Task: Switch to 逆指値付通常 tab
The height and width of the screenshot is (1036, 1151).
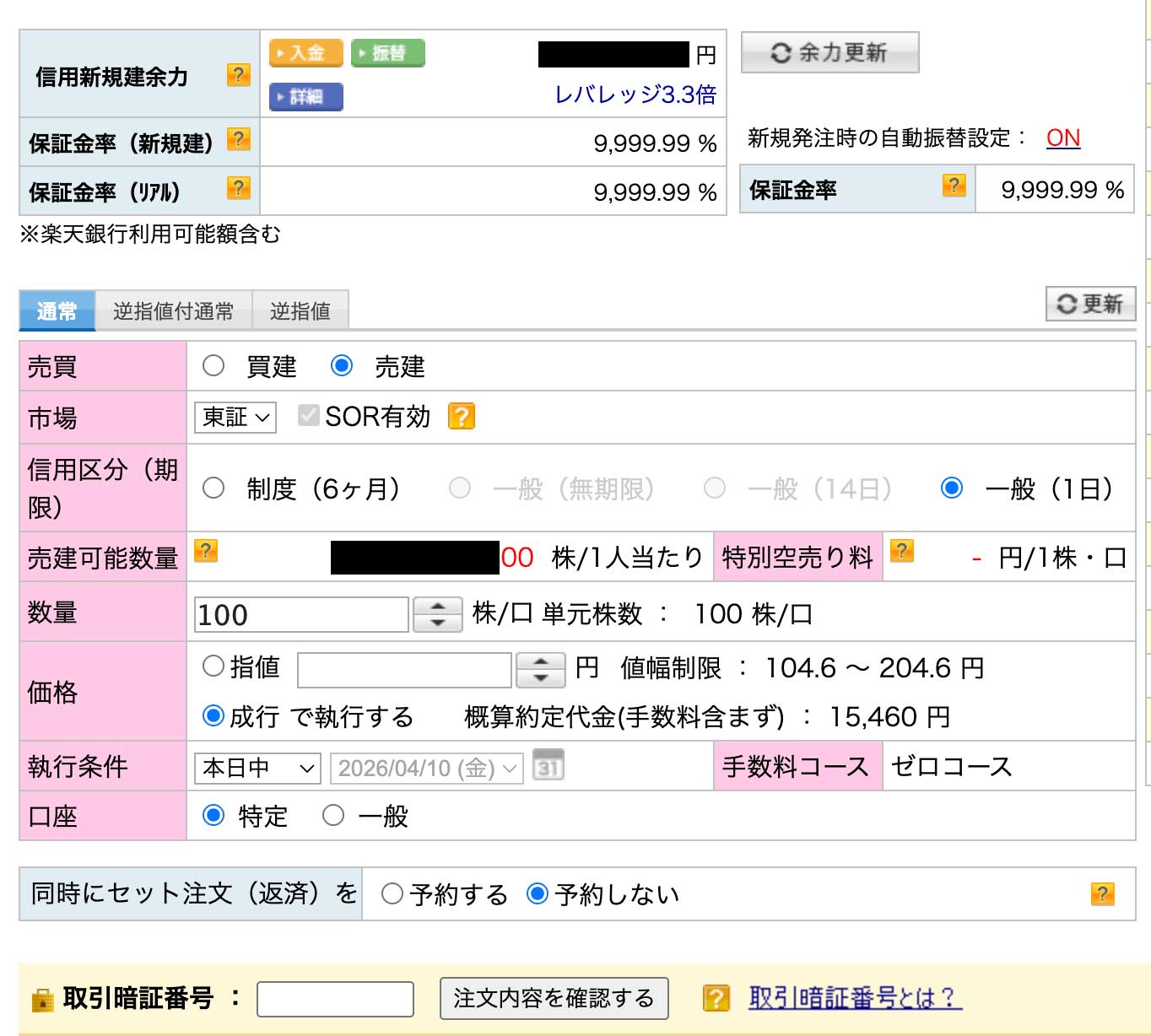Action: 173,311
